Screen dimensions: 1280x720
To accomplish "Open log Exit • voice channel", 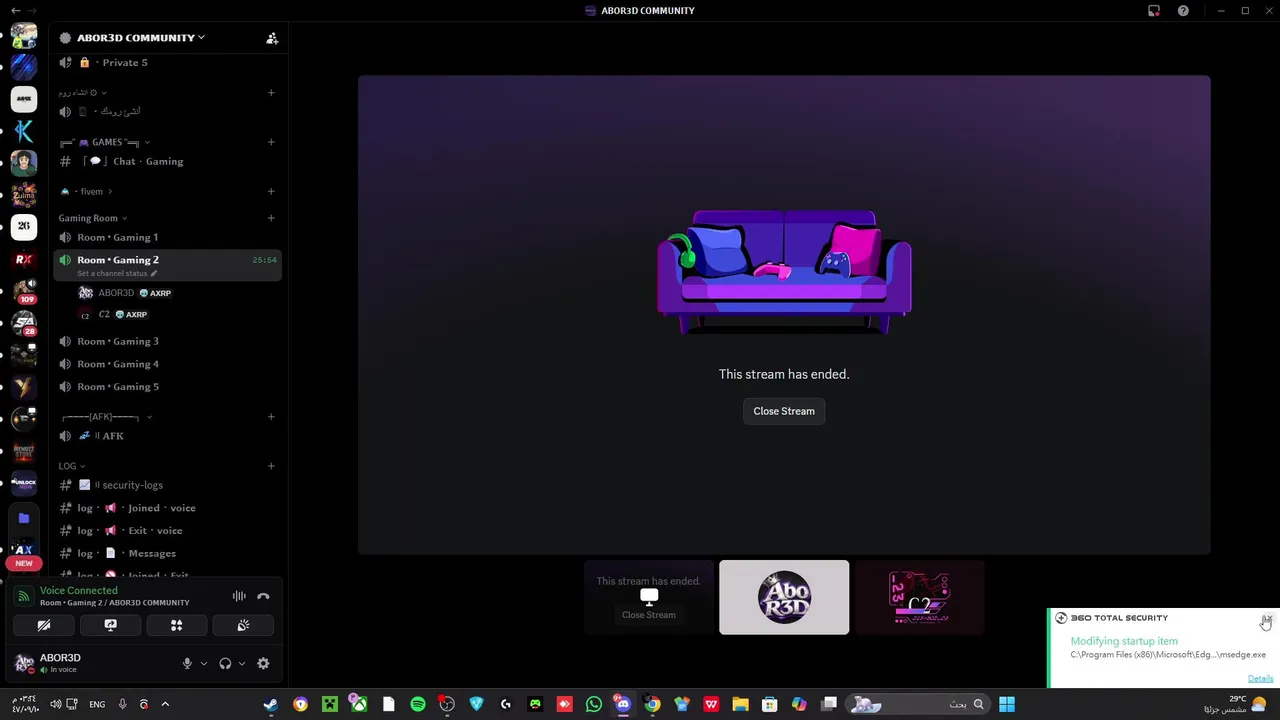I will (x=168, y=531).
